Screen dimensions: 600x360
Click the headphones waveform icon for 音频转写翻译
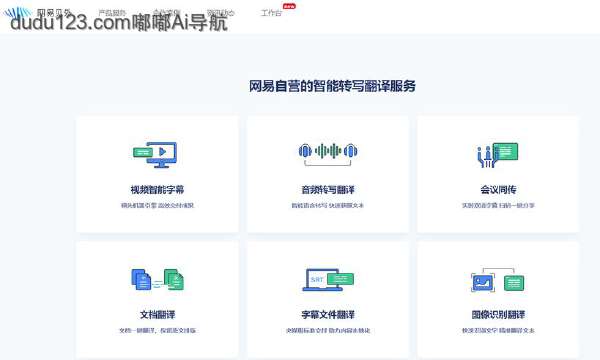coord(328,153)
